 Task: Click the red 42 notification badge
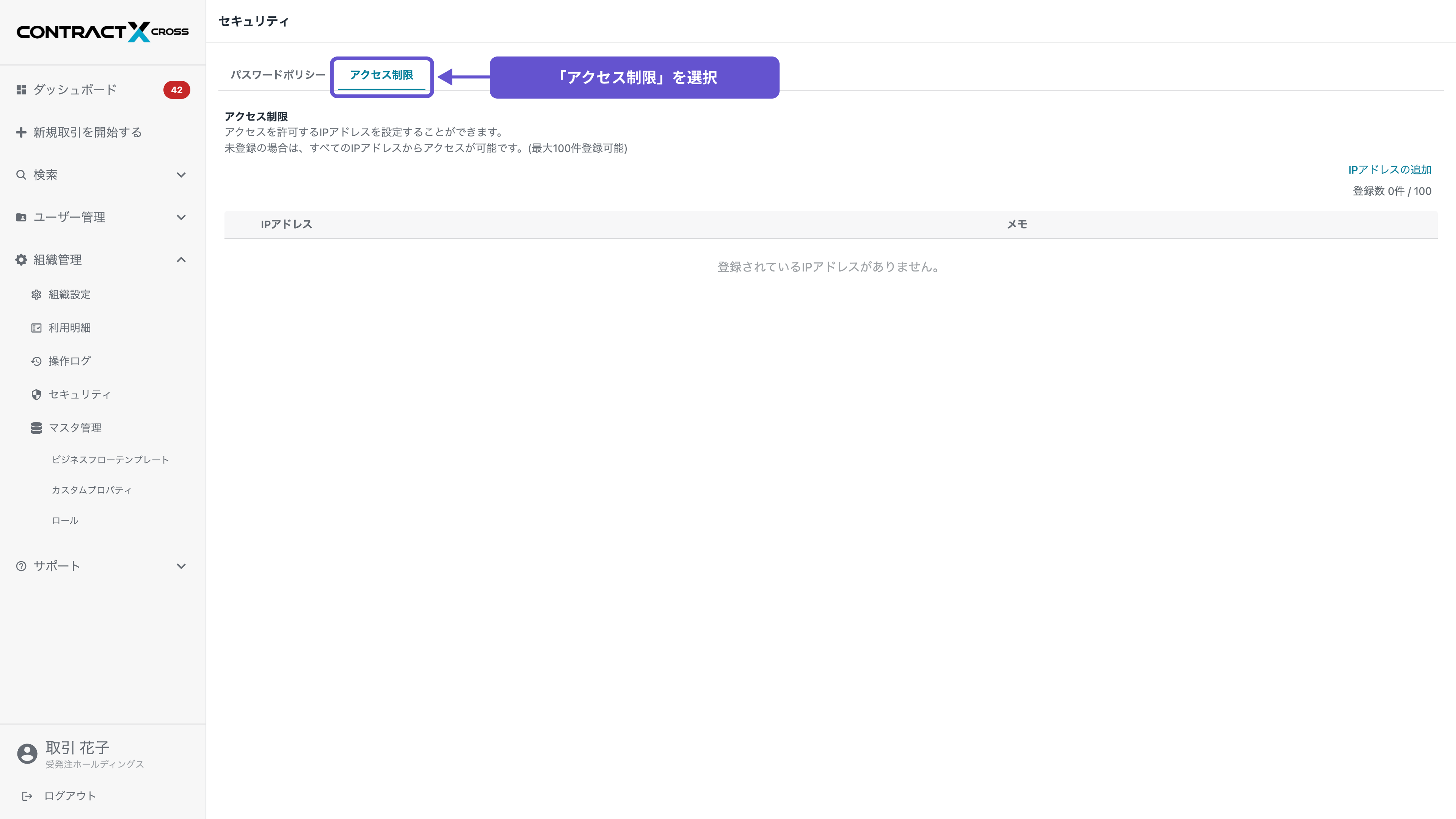pos(176,89)
